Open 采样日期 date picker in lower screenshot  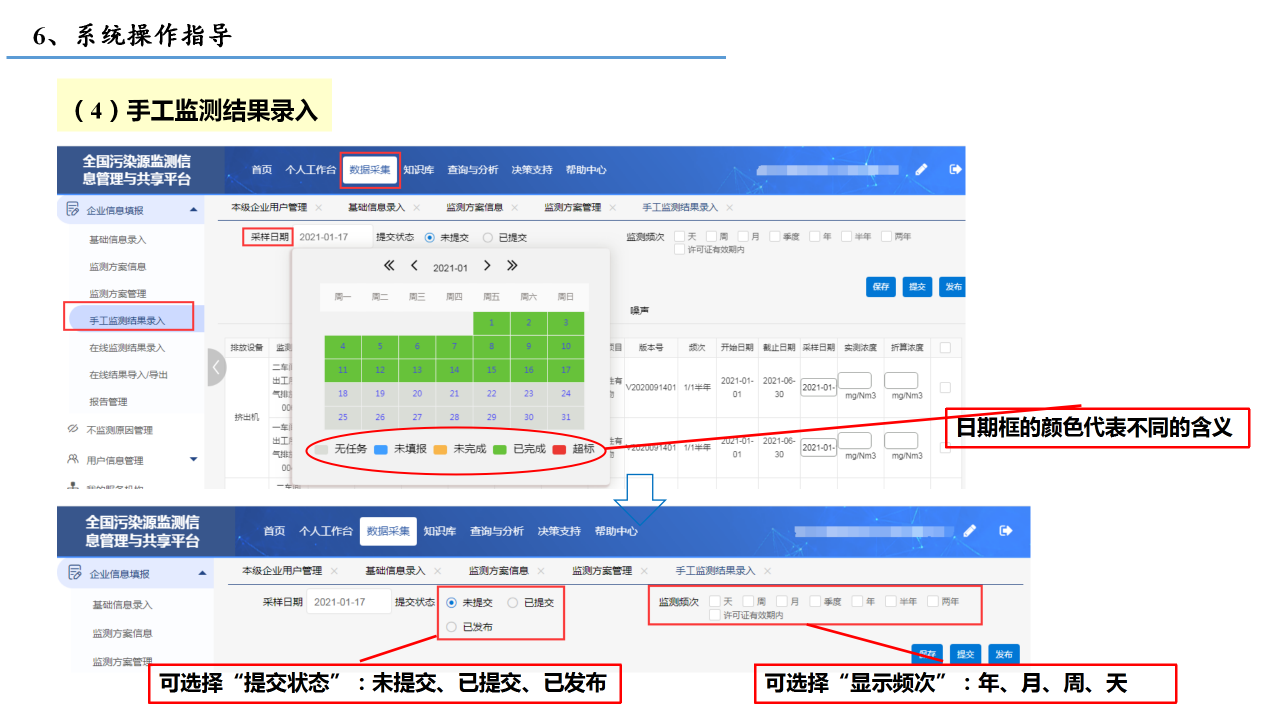(349, 603)
